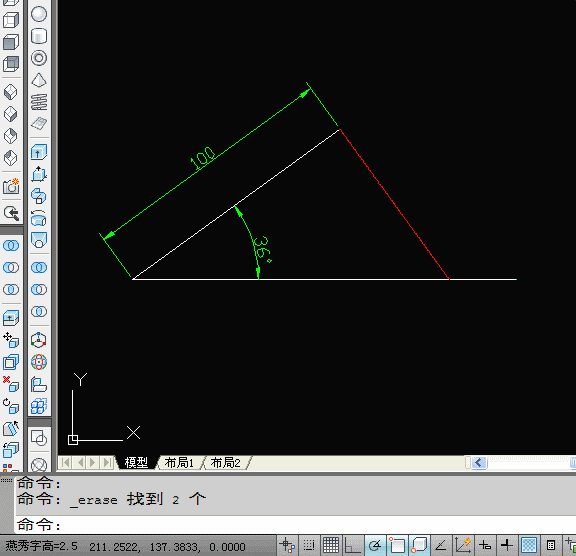Viewport: 576px width, 556px height.
Task: Select the Planar Surface tool
Action: click(x=39, y=124)
